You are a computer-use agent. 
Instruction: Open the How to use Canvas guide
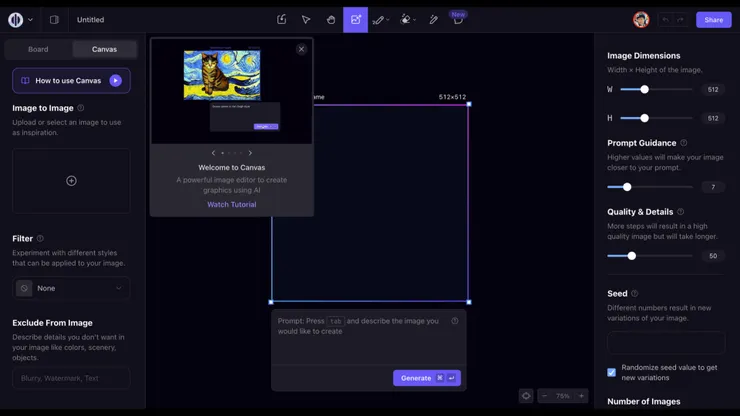click(71, 81)
